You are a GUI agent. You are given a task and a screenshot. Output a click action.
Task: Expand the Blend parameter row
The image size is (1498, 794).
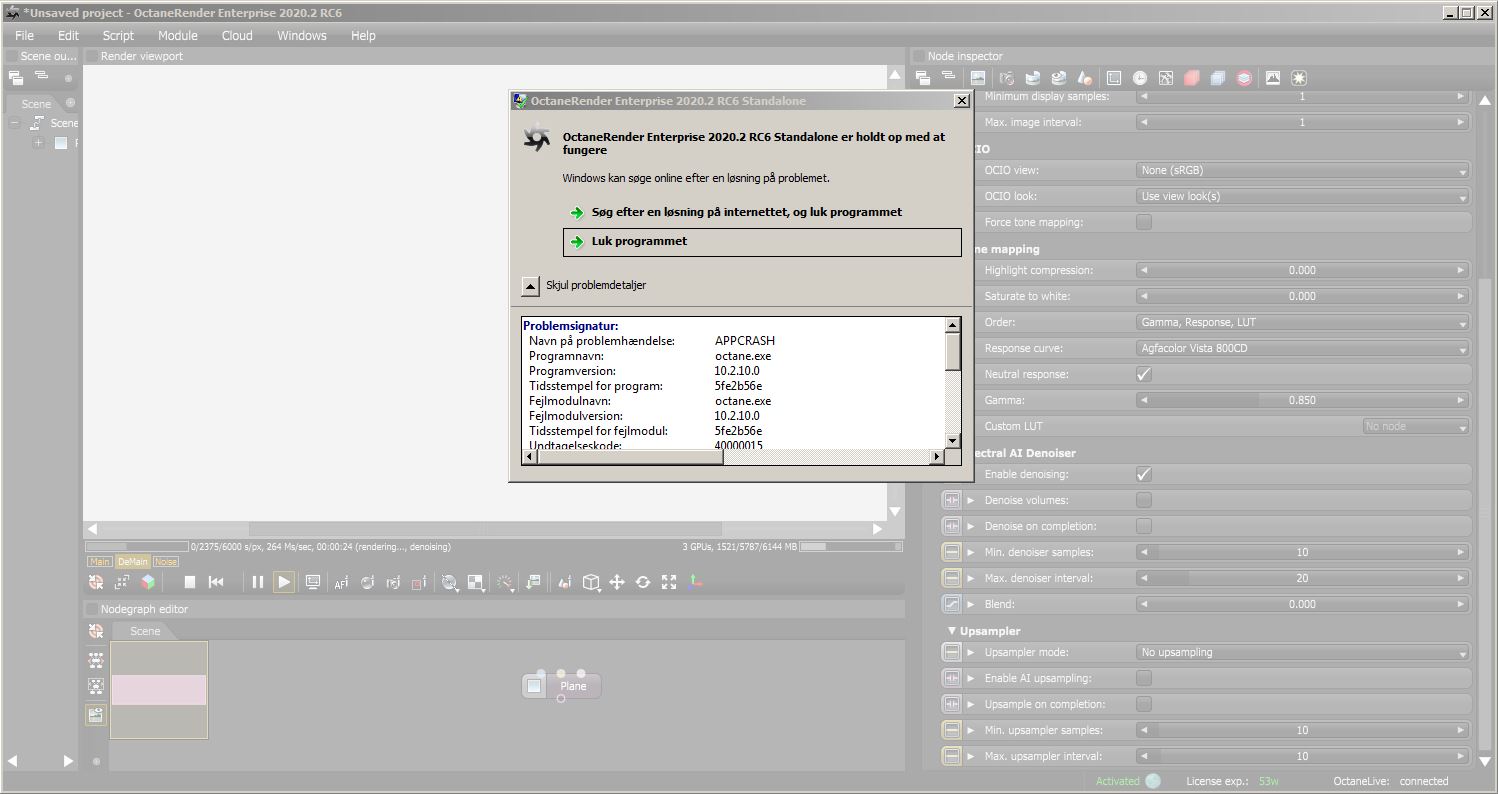coord(971,604)
